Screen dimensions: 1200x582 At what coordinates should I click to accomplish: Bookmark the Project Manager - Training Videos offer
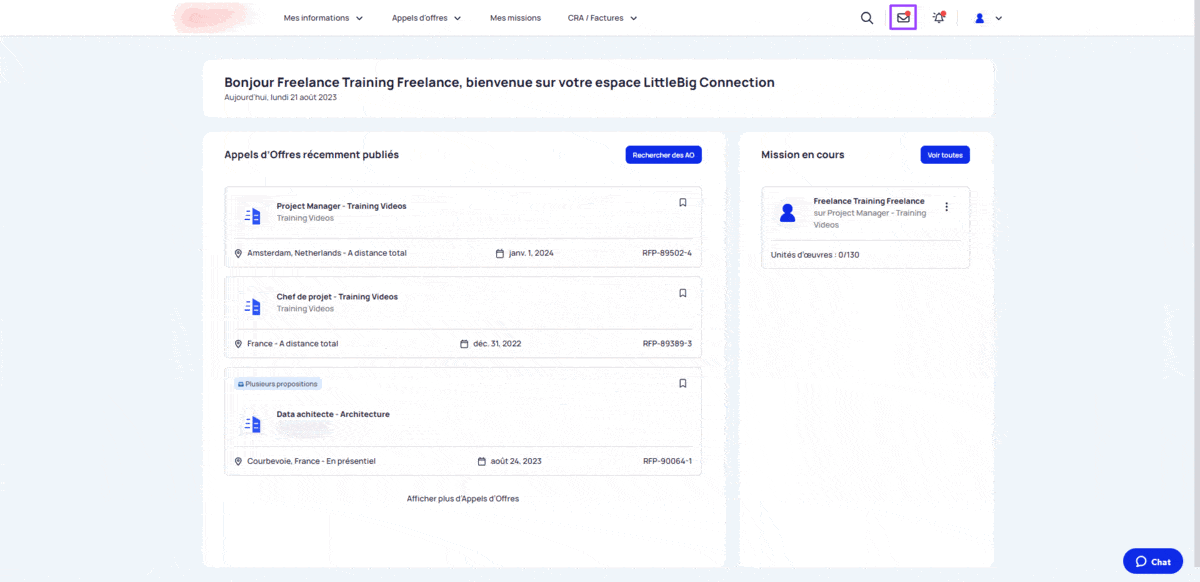683,202
